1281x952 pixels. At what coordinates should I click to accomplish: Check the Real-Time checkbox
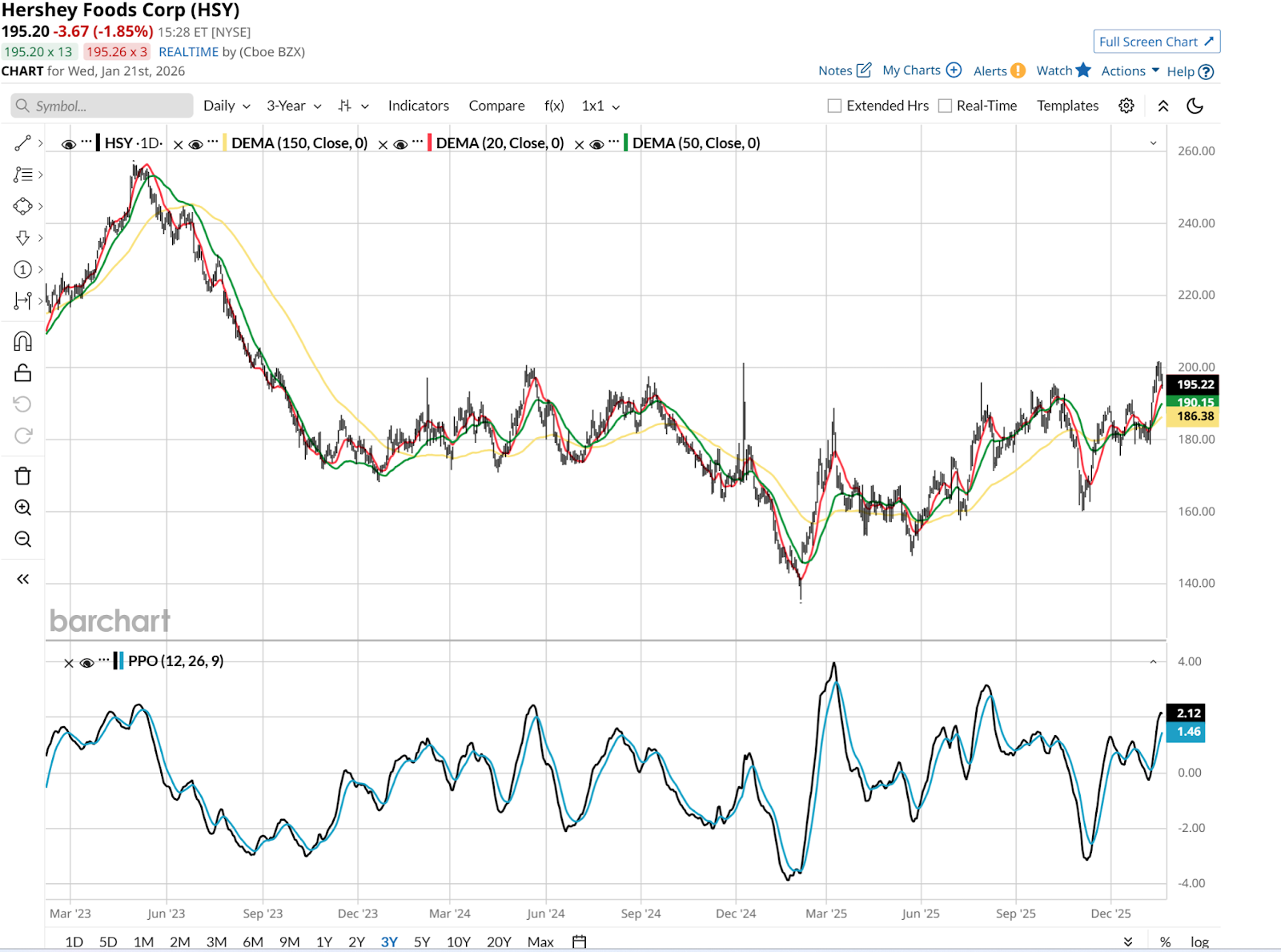pyautogui.click(x=945, y=106)
